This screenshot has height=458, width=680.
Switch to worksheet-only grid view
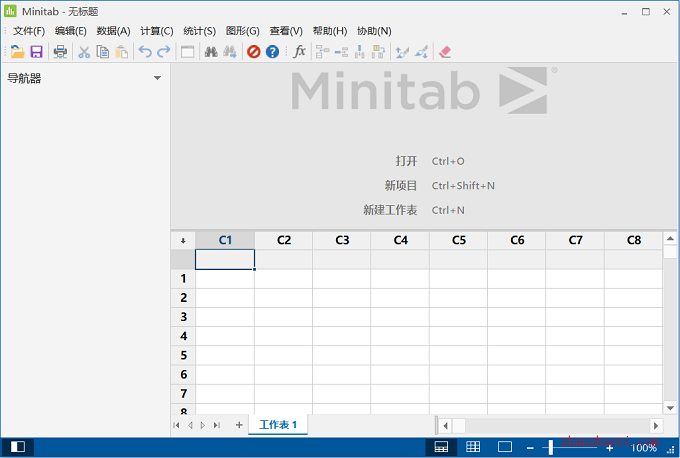(x=473, y=447)
